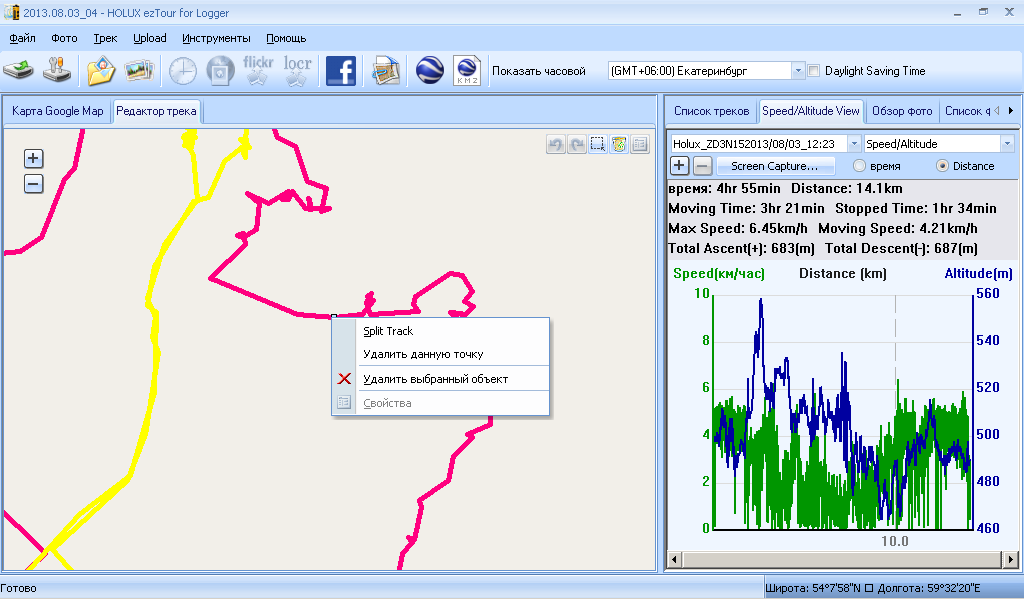Select the время radio button

click(859, 166)
